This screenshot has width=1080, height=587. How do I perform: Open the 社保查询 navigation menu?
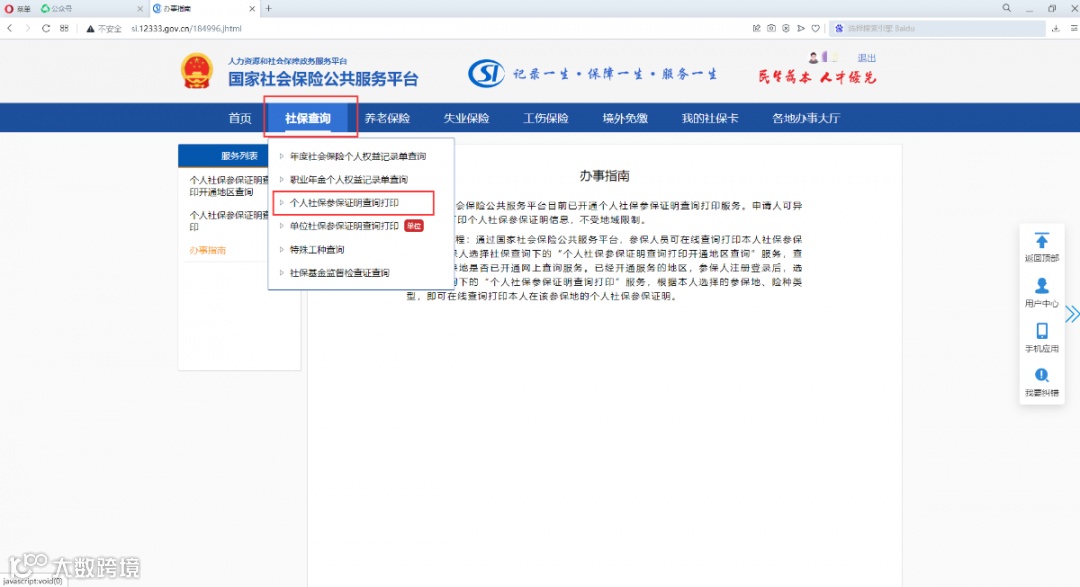308,118
